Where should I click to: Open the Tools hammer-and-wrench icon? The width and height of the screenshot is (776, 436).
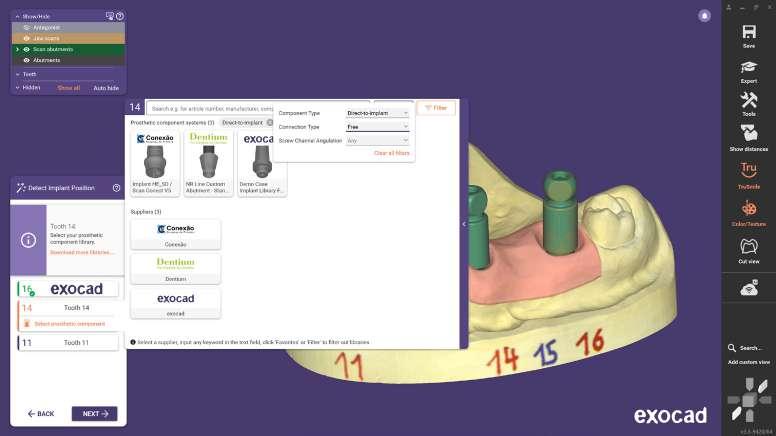749,100
